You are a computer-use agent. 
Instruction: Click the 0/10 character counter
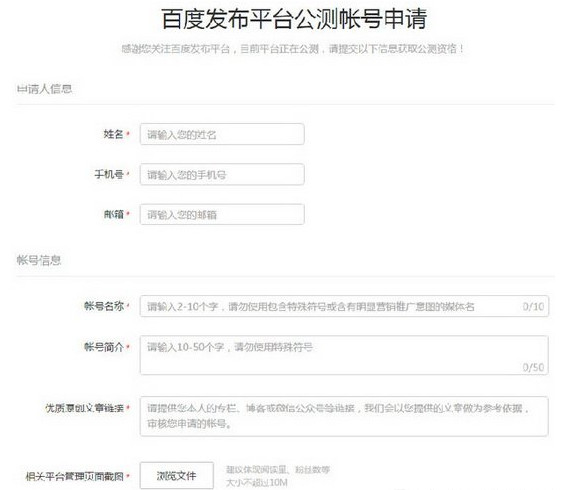click(533, 307)
